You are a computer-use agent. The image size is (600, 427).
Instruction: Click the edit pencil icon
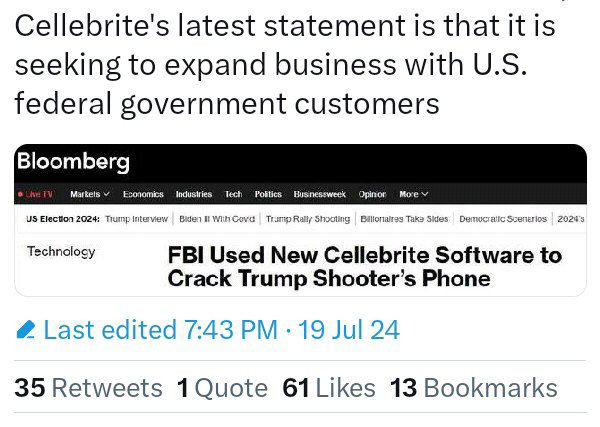26,329
